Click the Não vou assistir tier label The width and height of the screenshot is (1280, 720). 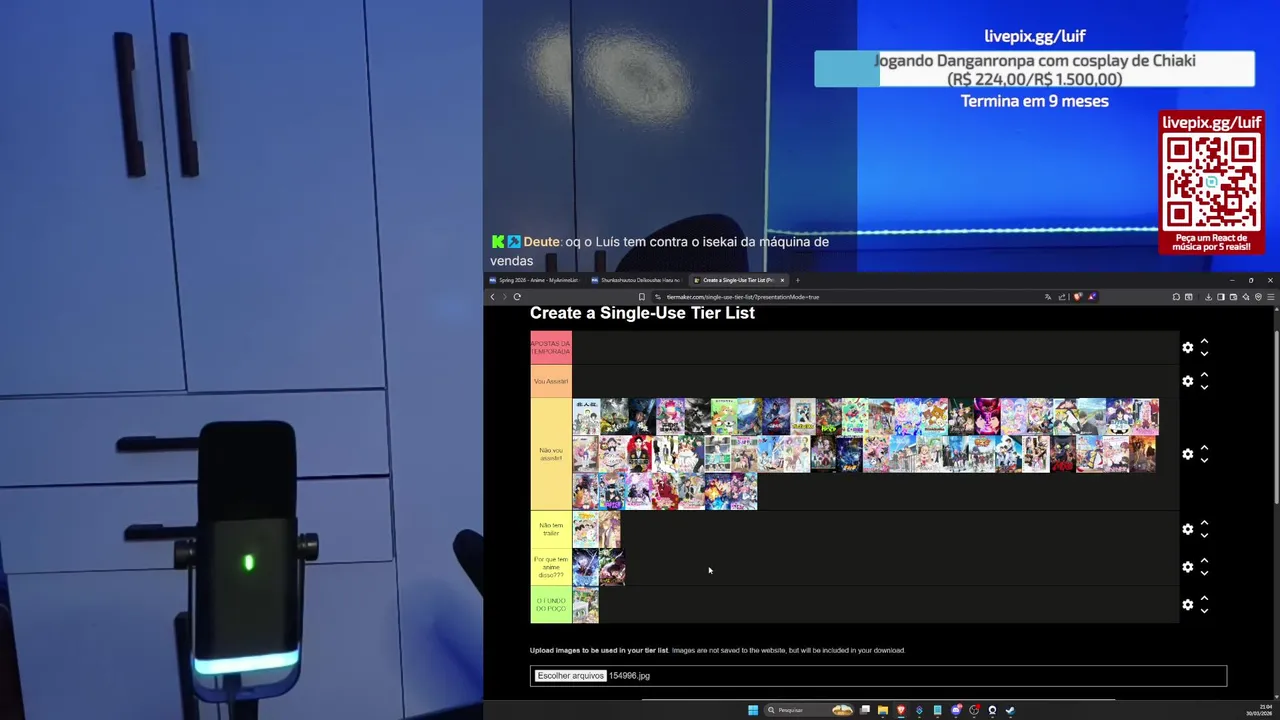pyautogui.click(x=551, y=454)
